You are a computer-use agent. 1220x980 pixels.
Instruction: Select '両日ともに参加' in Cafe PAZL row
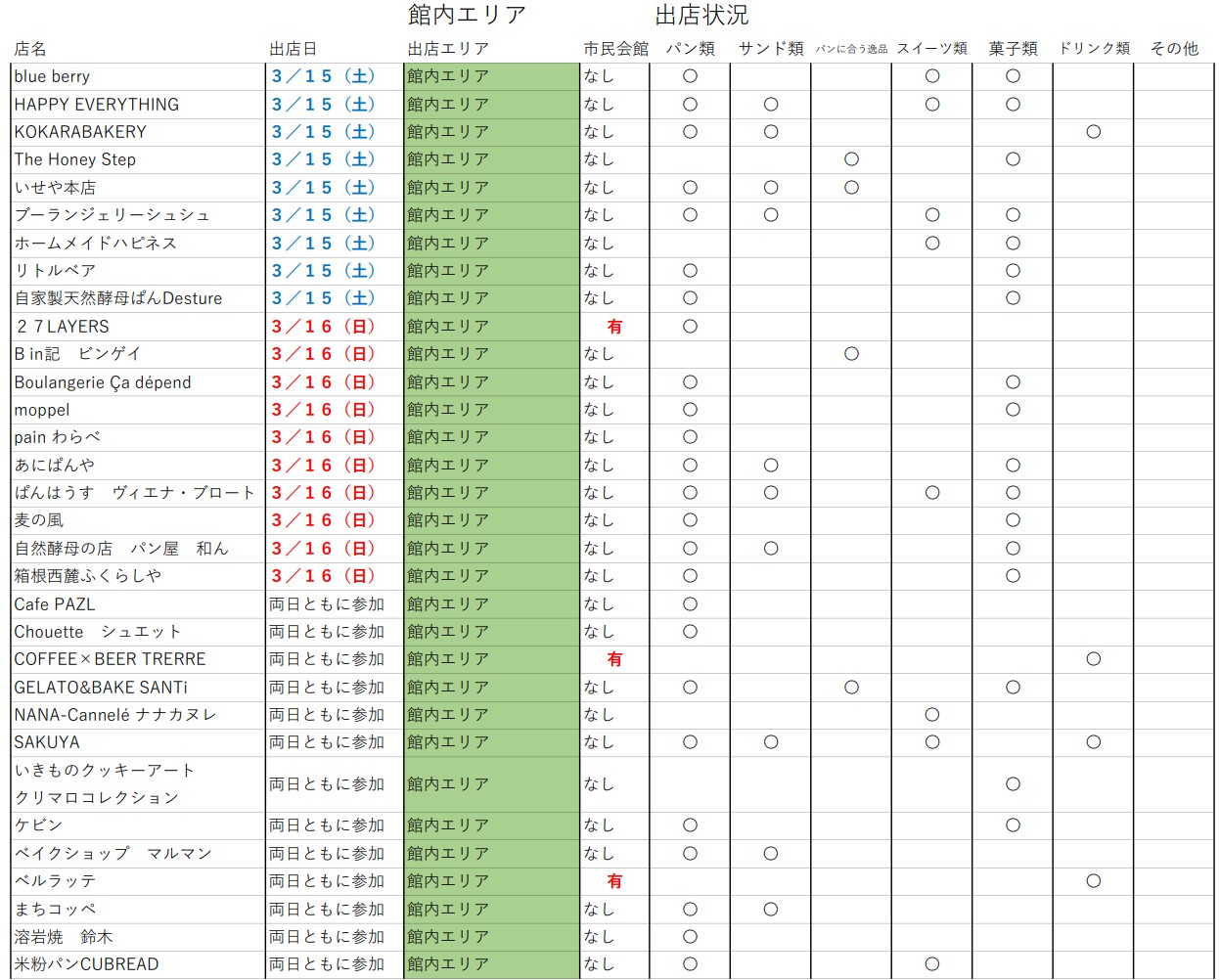pos(327,604)
